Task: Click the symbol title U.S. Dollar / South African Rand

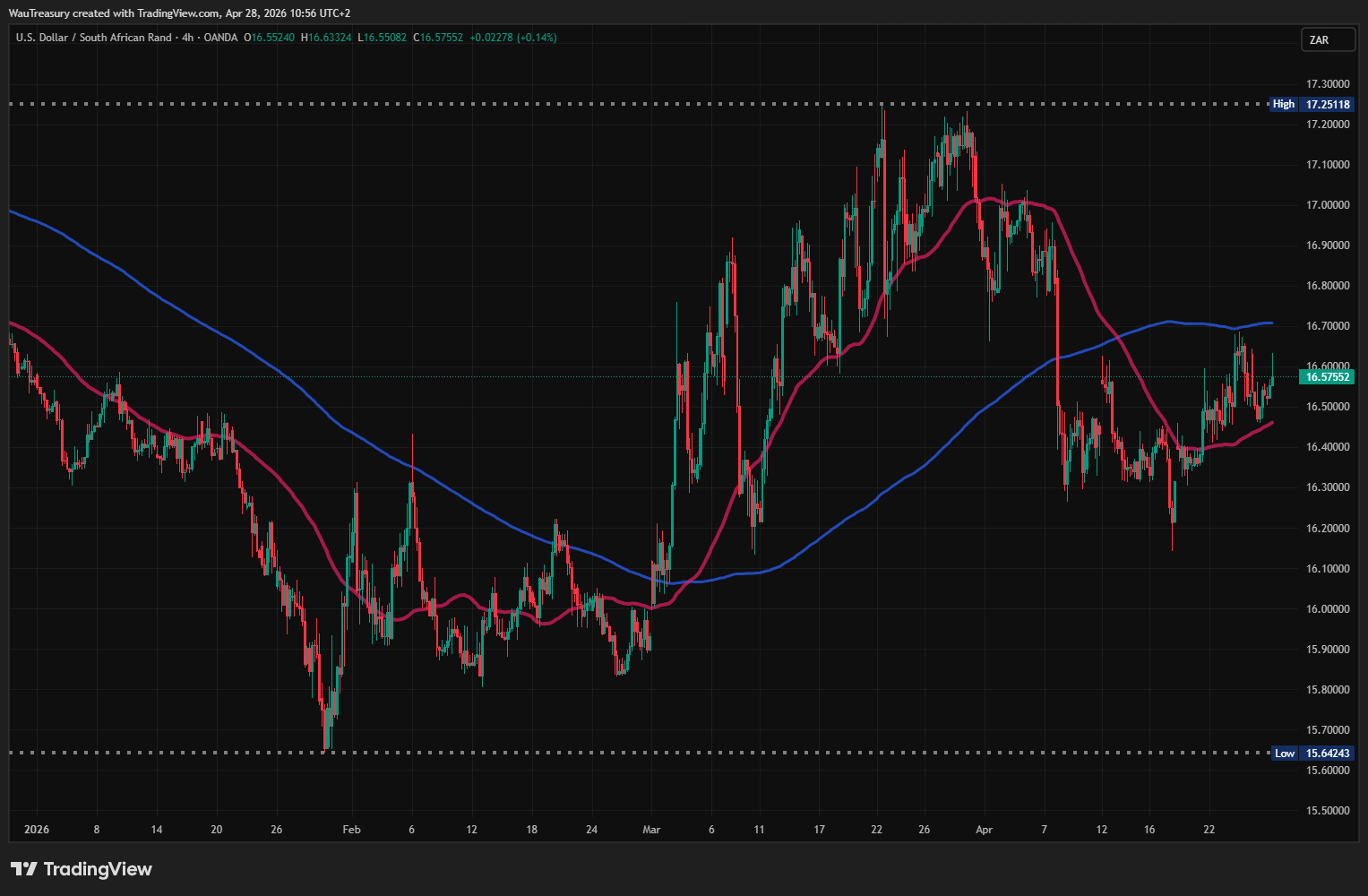Action: pyautogui.click(x=94, y=38)
